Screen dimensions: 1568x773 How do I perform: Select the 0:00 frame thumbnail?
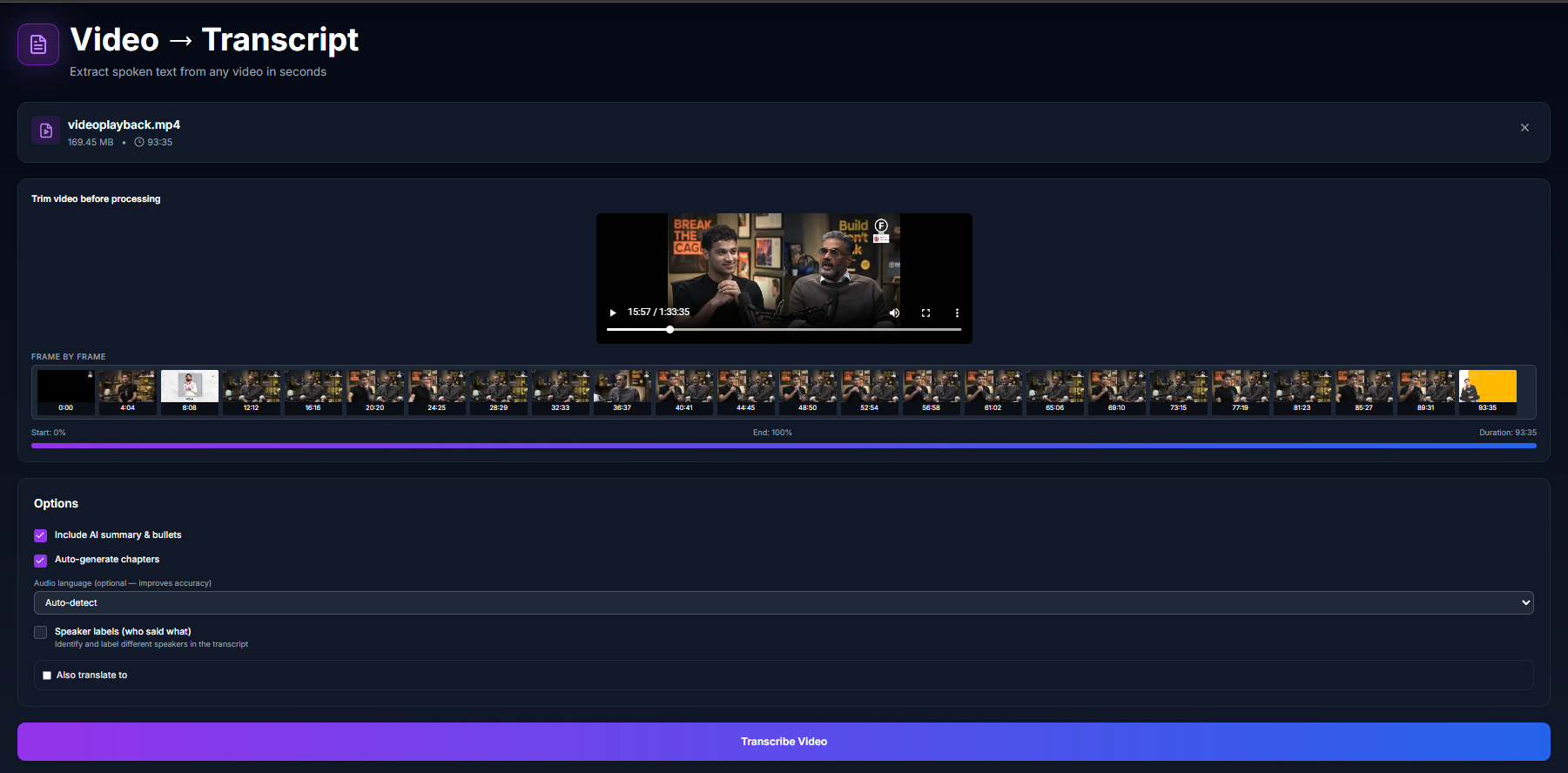[66, 389]
